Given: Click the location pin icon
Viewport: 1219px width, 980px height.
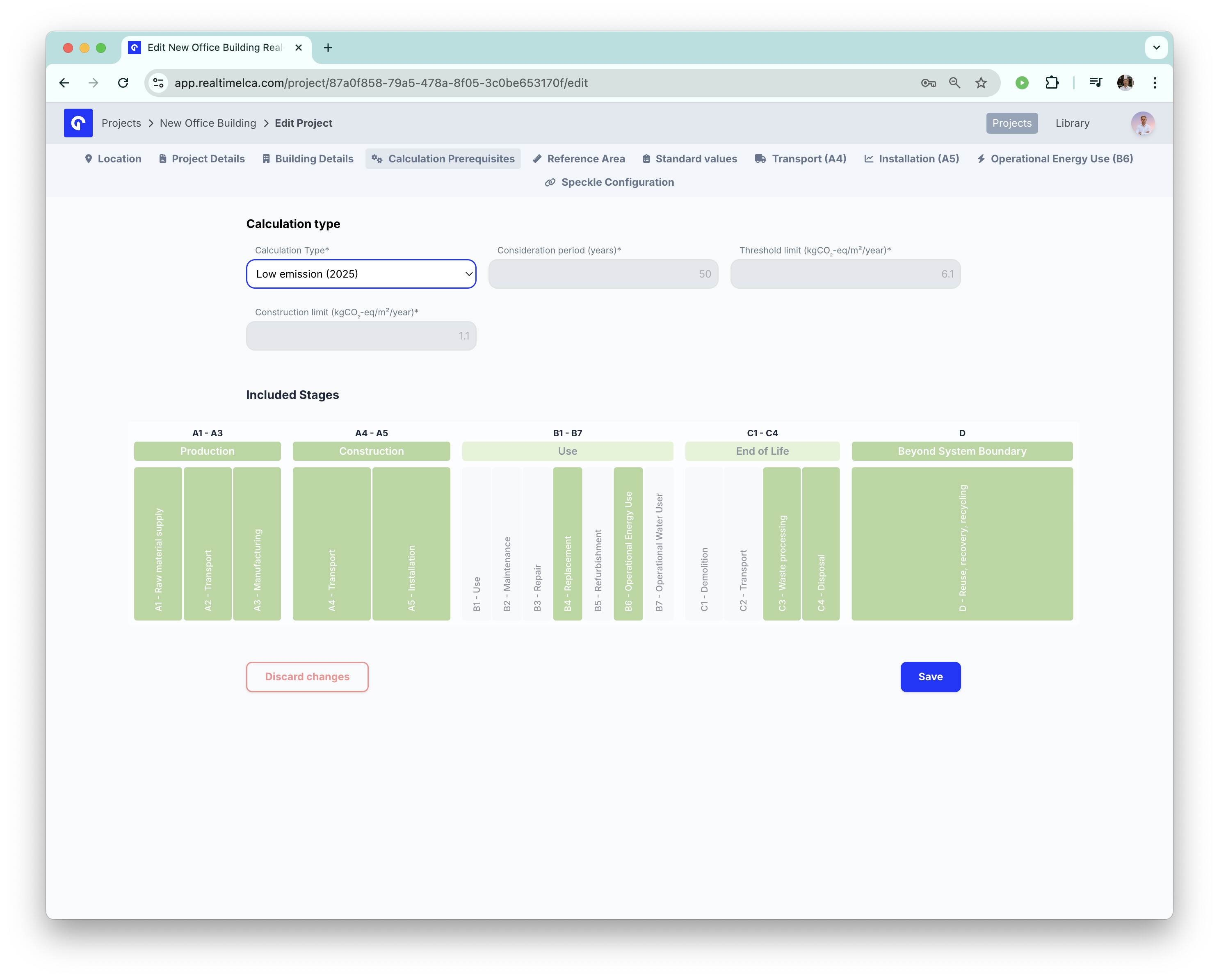Looking at the screenshot, I should [x=88, y=159].
